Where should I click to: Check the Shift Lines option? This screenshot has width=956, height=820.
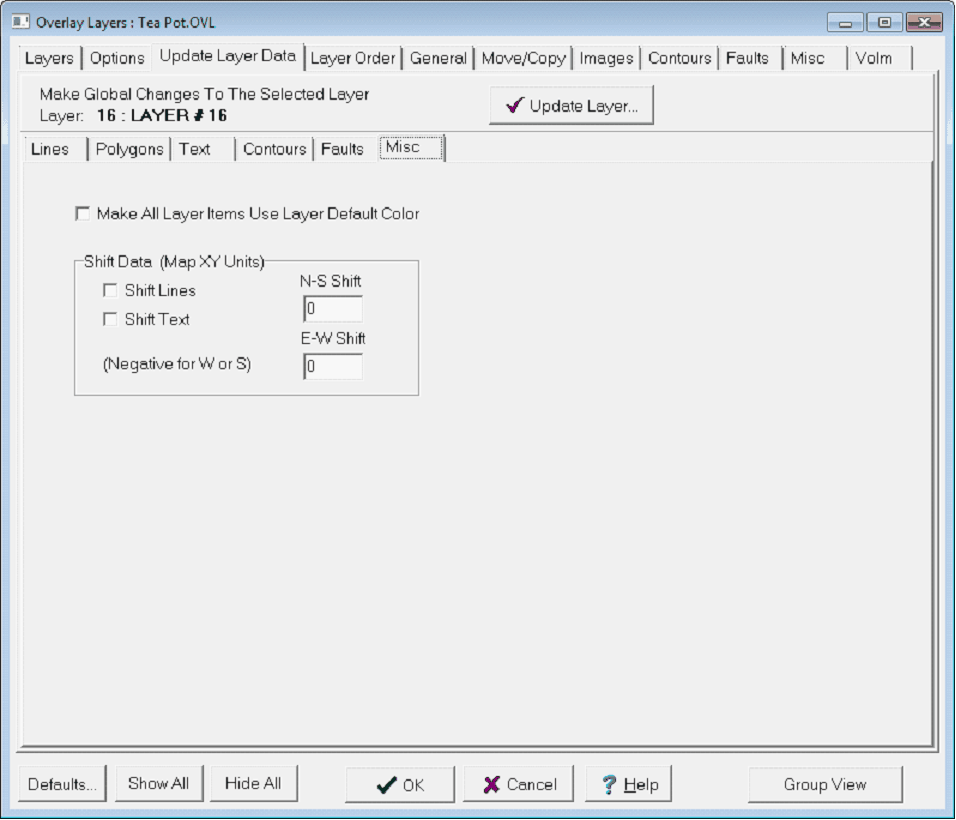tap(110, 291)
